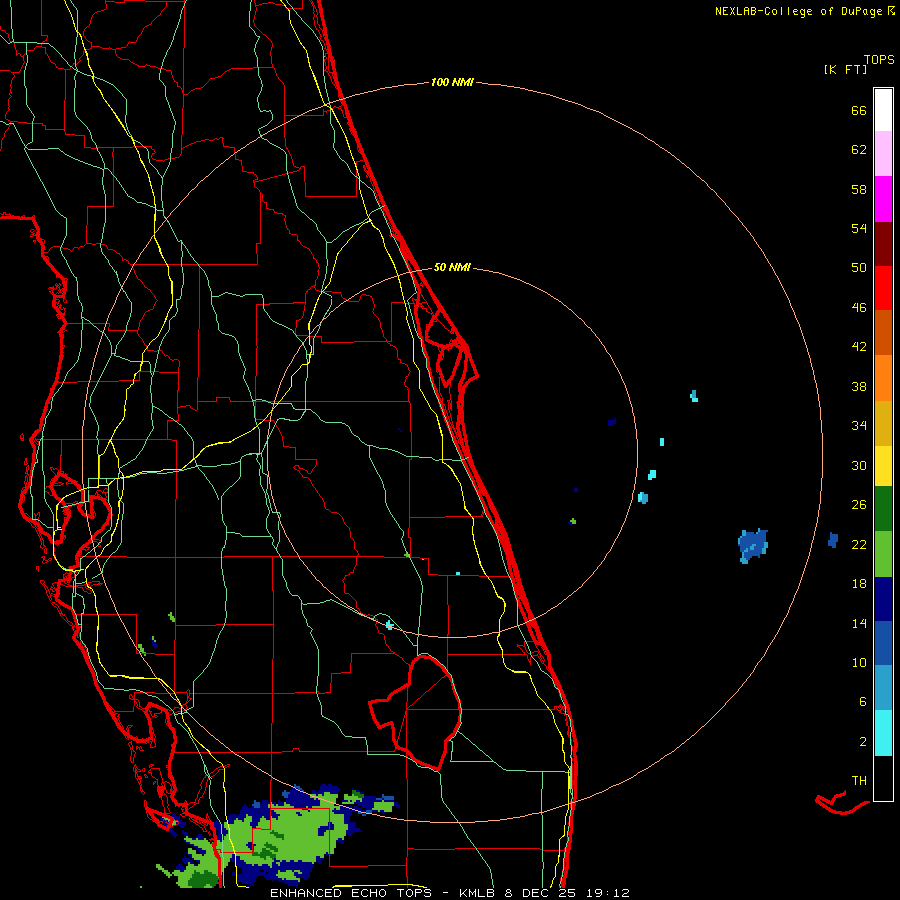Viewport: 900px width, 900px height.
Task: Click the bright orange legend swatch
Action: [883, 378]
